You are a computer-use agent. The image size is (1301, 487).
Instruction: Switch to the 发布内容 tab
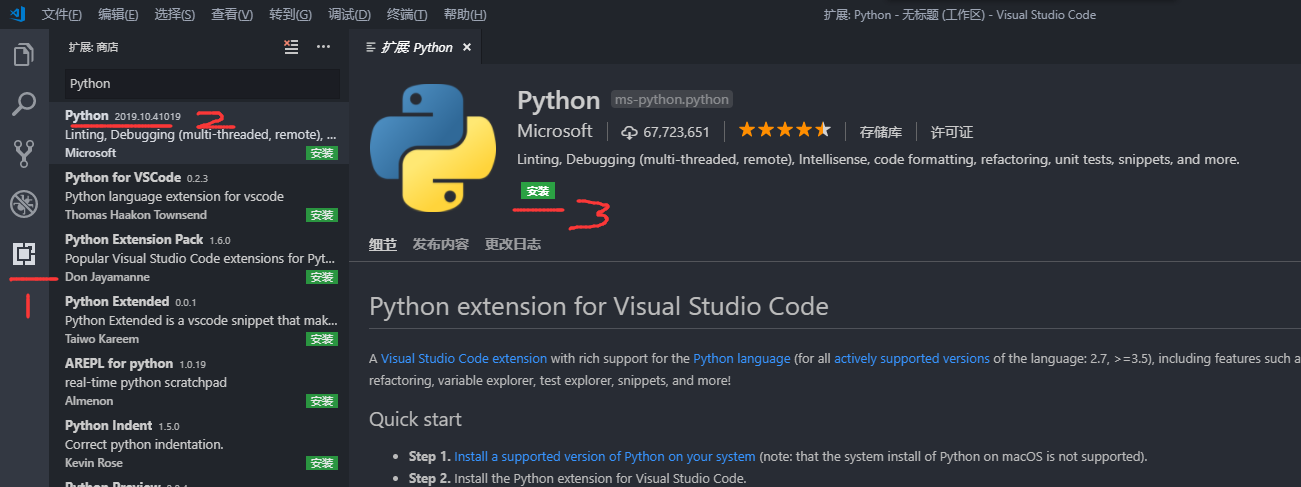441,244
